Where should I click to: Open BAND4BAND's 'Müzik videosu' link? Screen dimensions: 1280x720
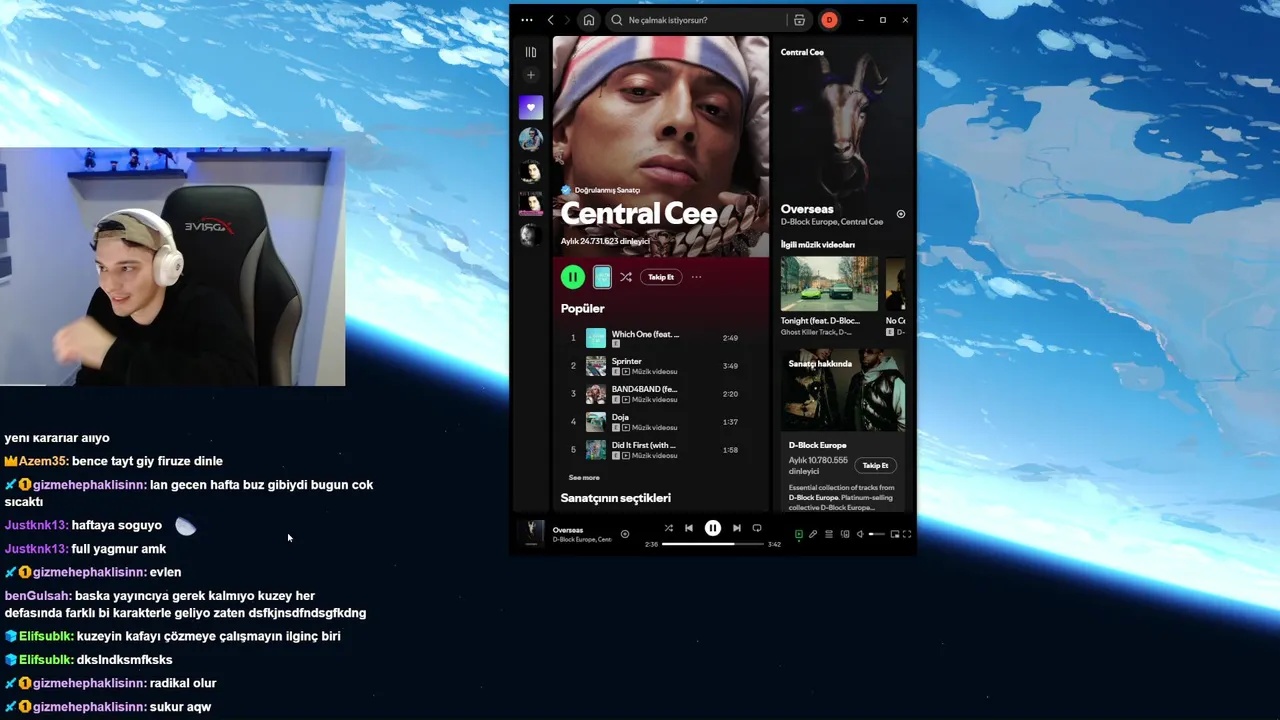[x=654, y=400]
